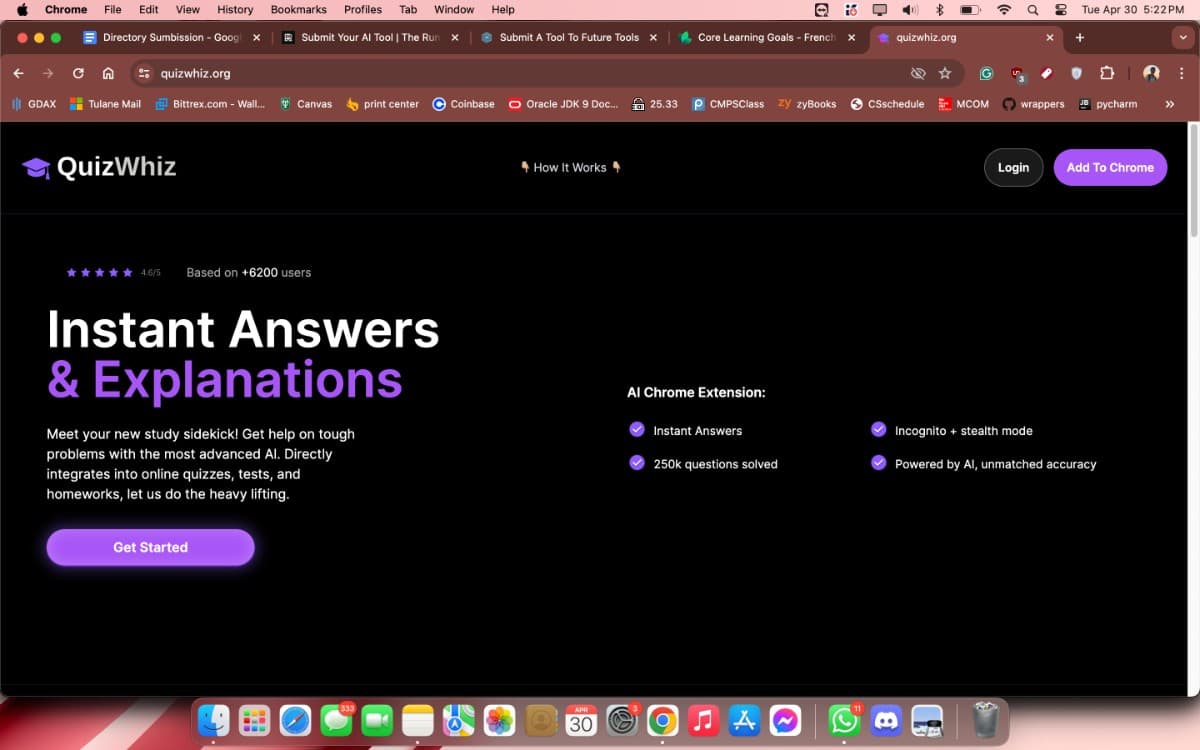Click the crossed-out eye icon in address bar

pos(918,73)
